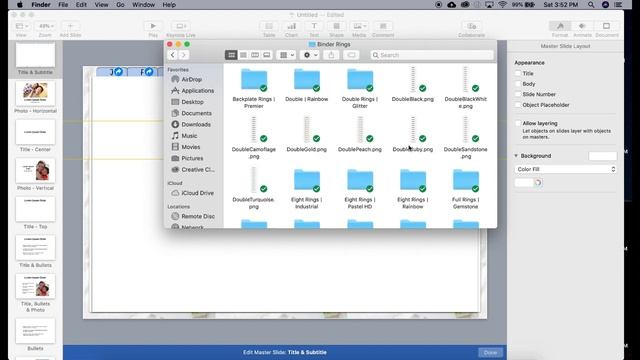
Task: Switch Finder to column view
Action: point(255,55)
